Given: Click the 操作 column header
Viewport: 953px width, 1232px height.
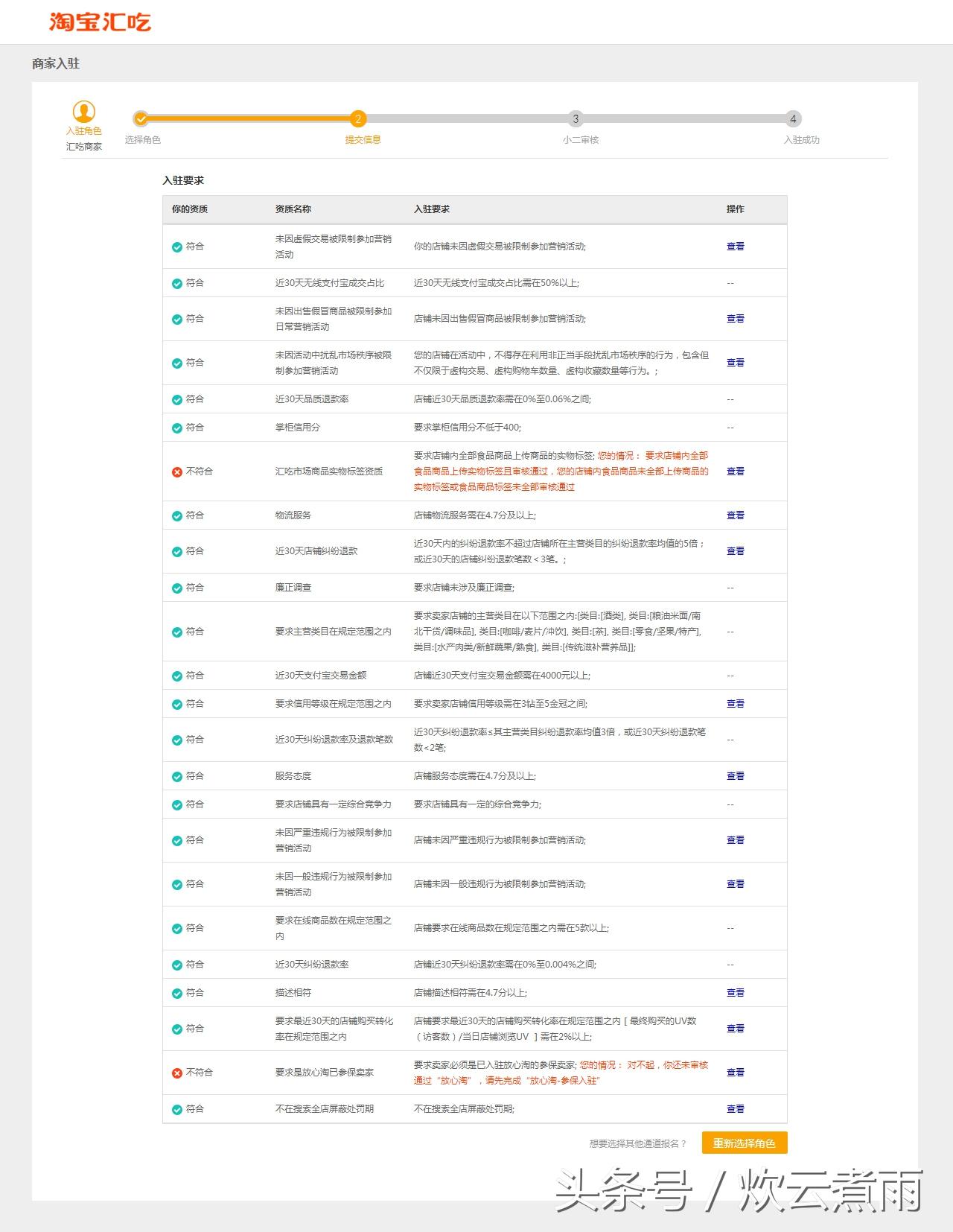Looking at the screenshot, I should click(735, 209).
